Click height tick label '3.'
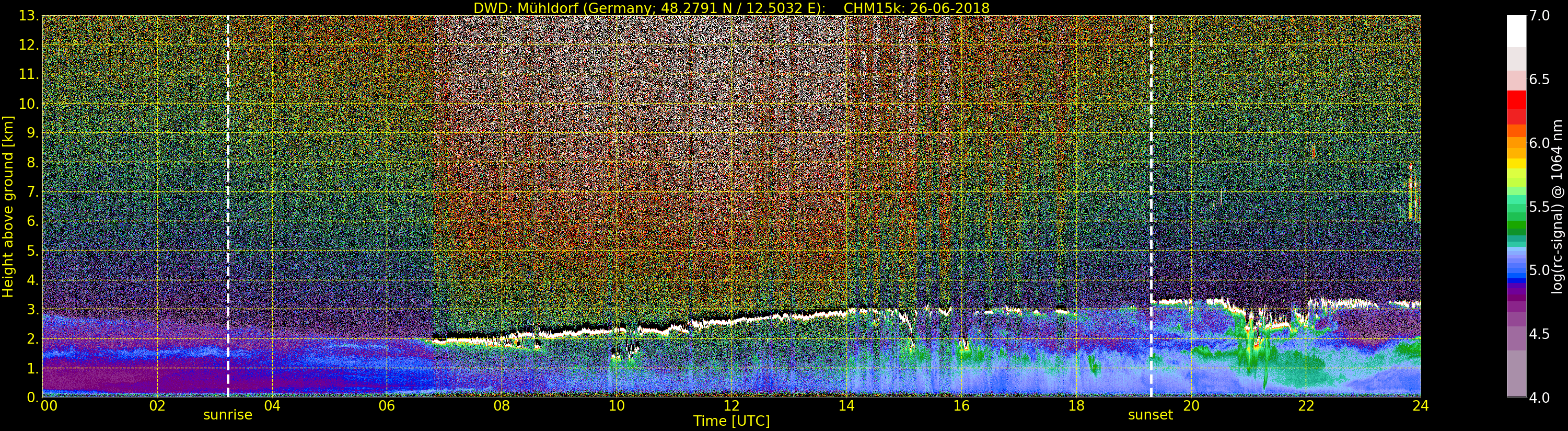The width and height of the screenshot is (1568, 431). click(x=32, y=309)
